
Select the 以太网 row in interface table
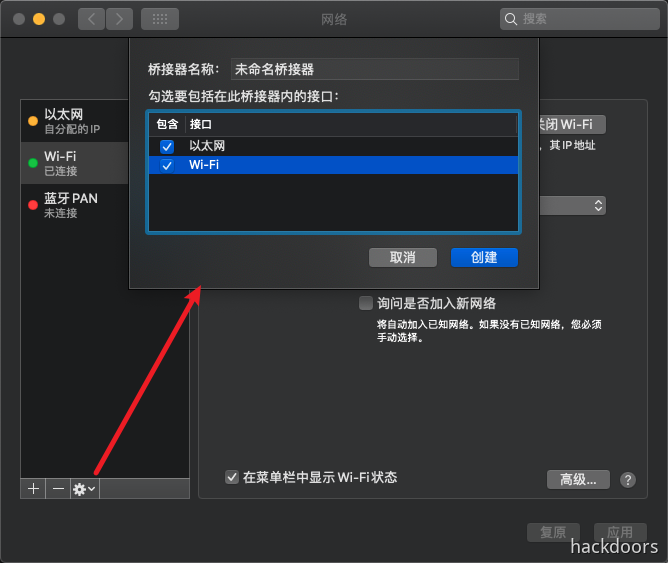click(333, 146)
